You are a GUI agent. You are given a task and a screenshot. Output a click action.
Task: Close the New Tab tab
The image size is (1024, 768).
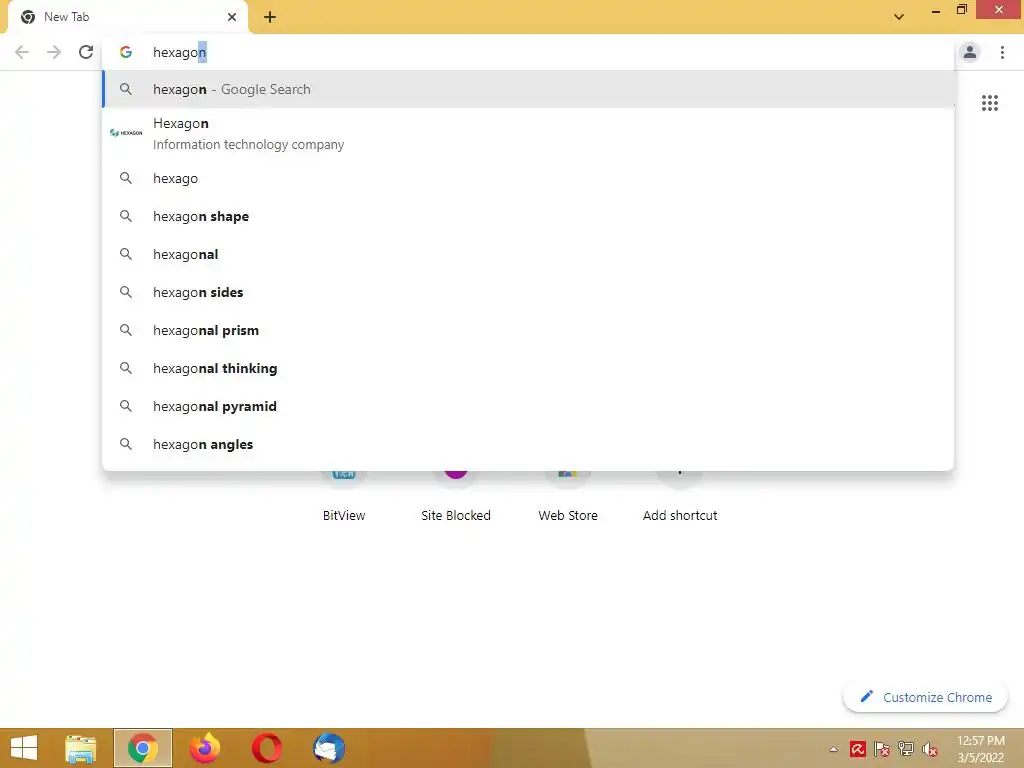click(232, 17)
